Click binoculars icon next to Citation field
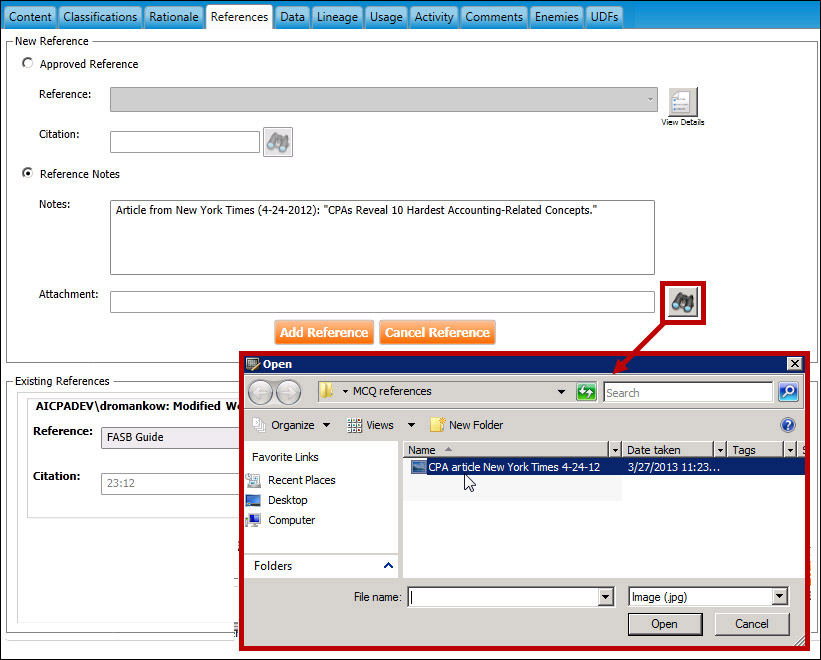This screenshot has height=660, width=821. tap(277, 142)
